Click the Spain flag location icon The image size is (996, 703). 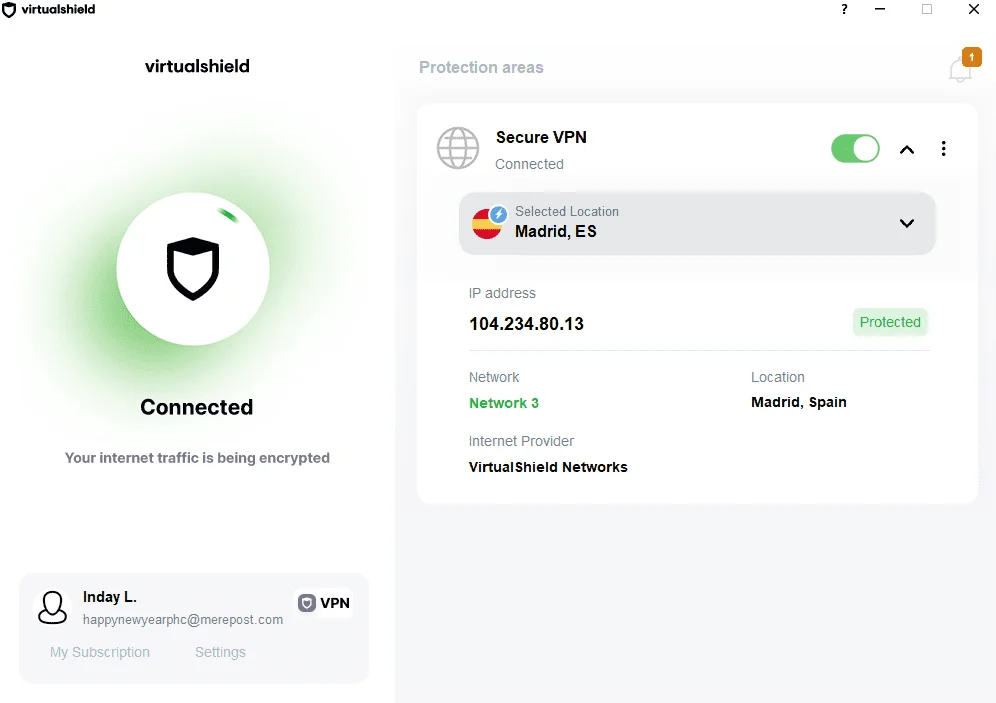point(488,224)
